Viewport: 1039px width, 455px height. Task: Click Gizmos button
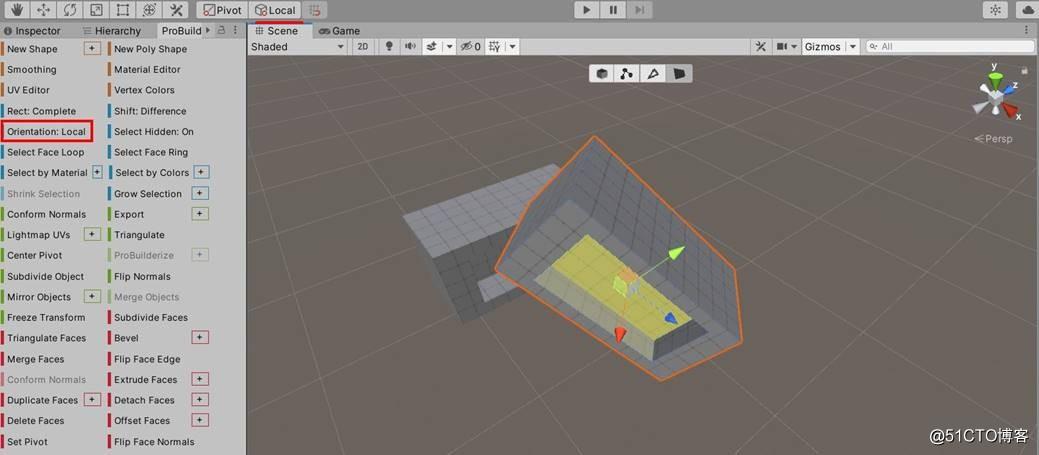822,46
